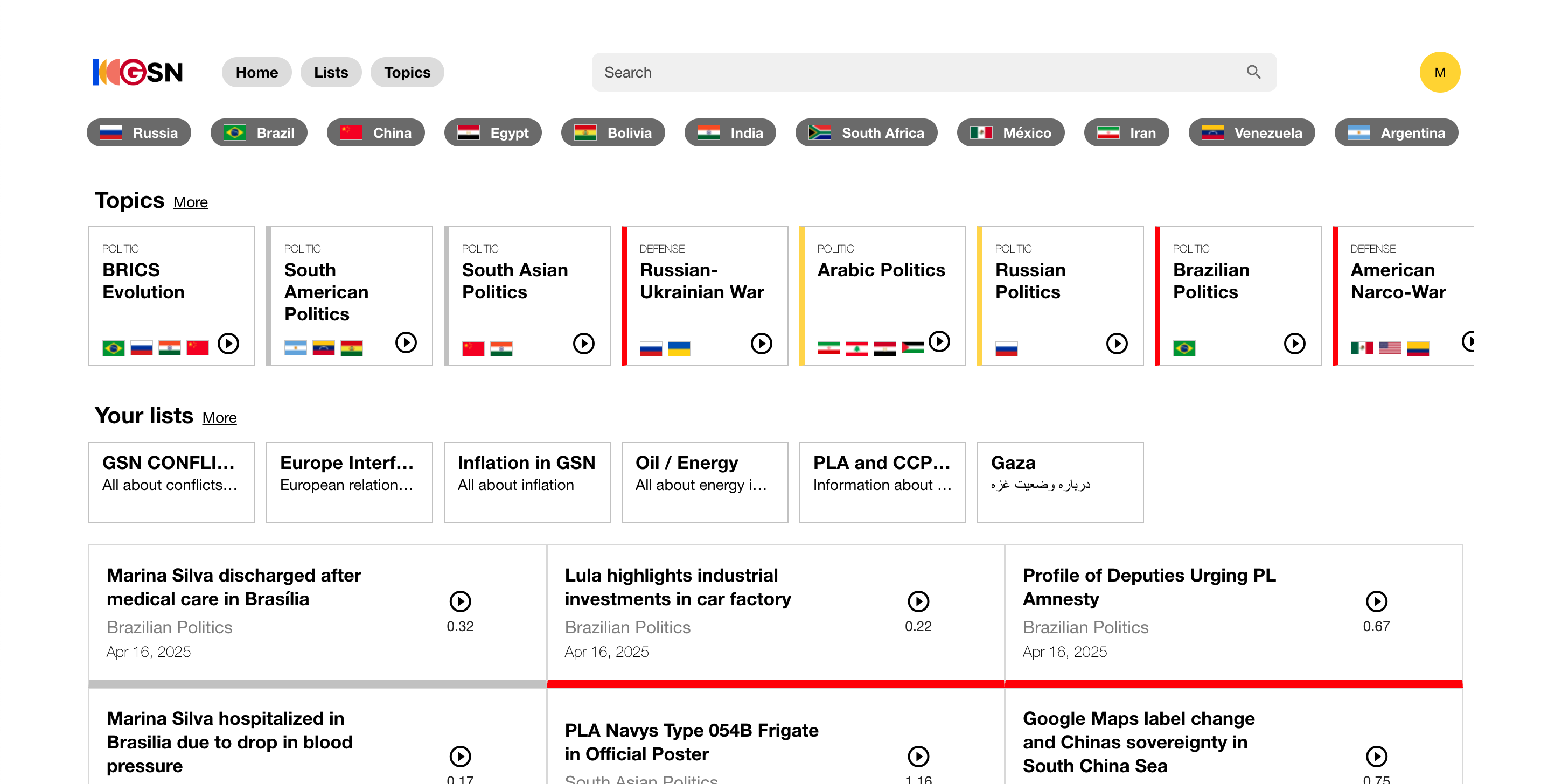Image resolution: width=1548 pixels, height=784 pixels.
Task: Open More link beside Your lists
Action: tap(219, 417)
